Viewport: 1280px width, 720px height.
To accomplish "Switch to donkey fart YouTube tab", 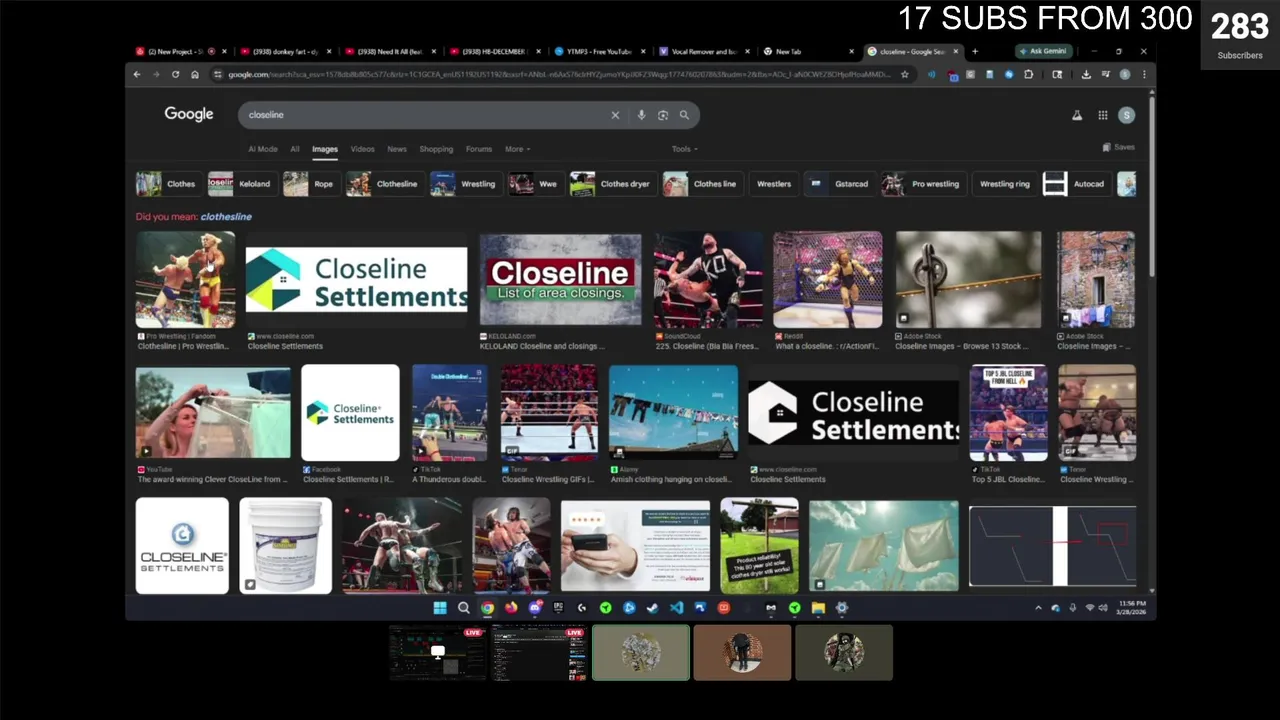I will point(285,51).
